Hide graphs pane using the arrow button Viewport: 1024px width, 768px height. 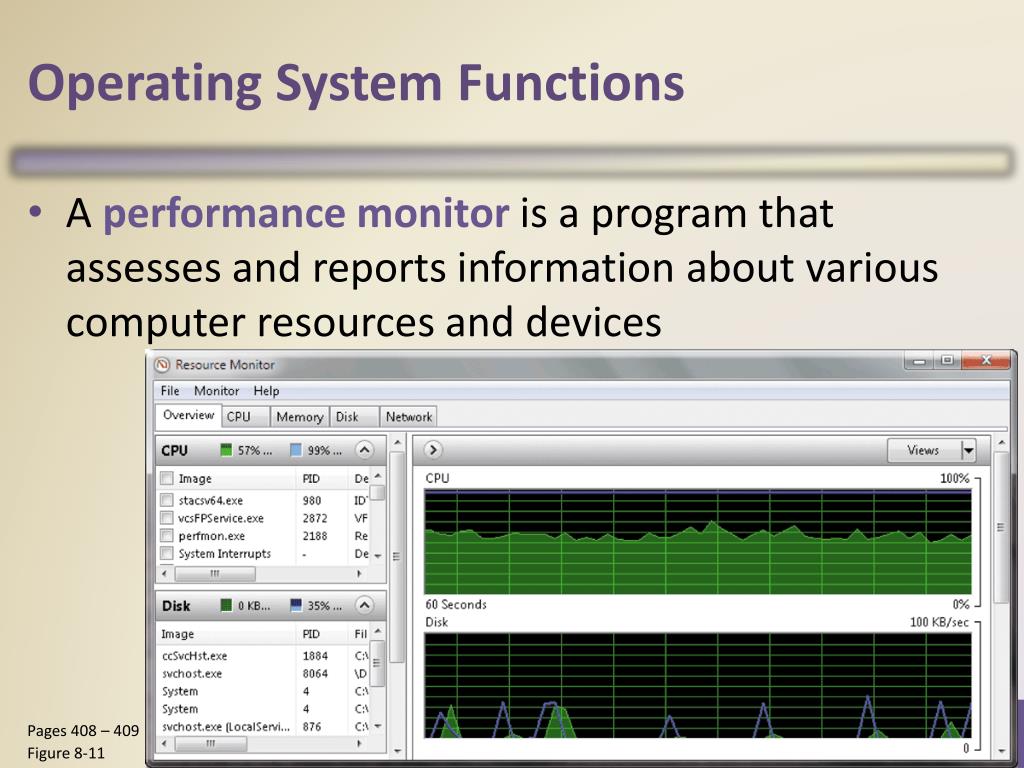click(434, 450)
